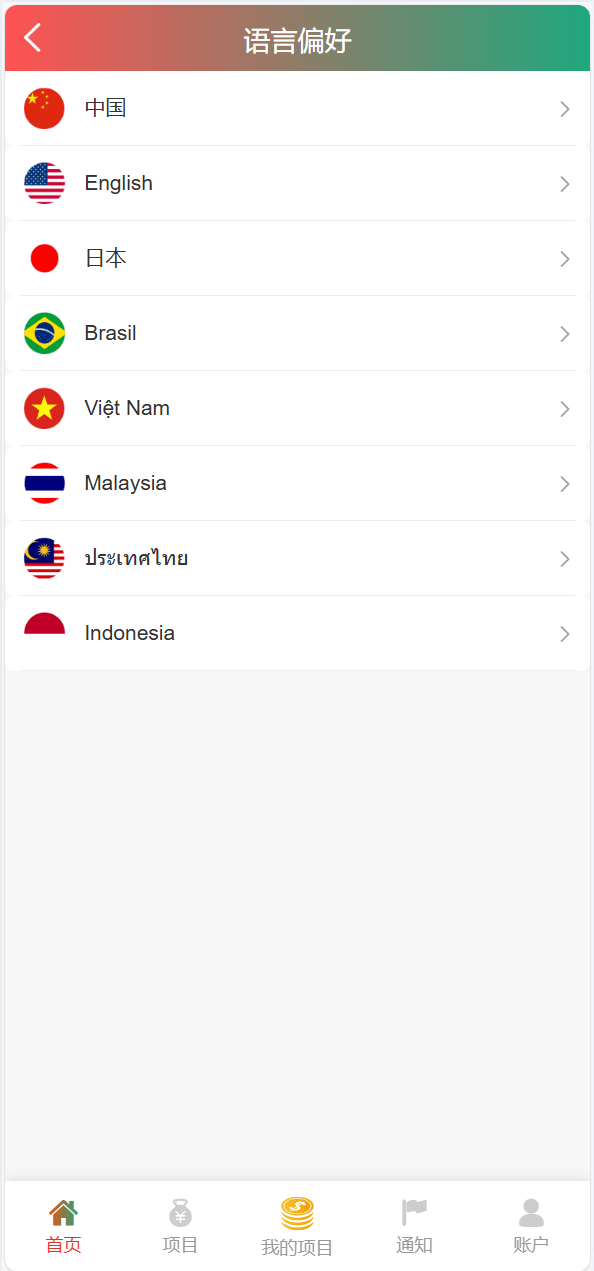Open the 我的项目 coins tab
Viewport: 594px width, 1271px height.
pyautogui.click(x=297, y=1228)
